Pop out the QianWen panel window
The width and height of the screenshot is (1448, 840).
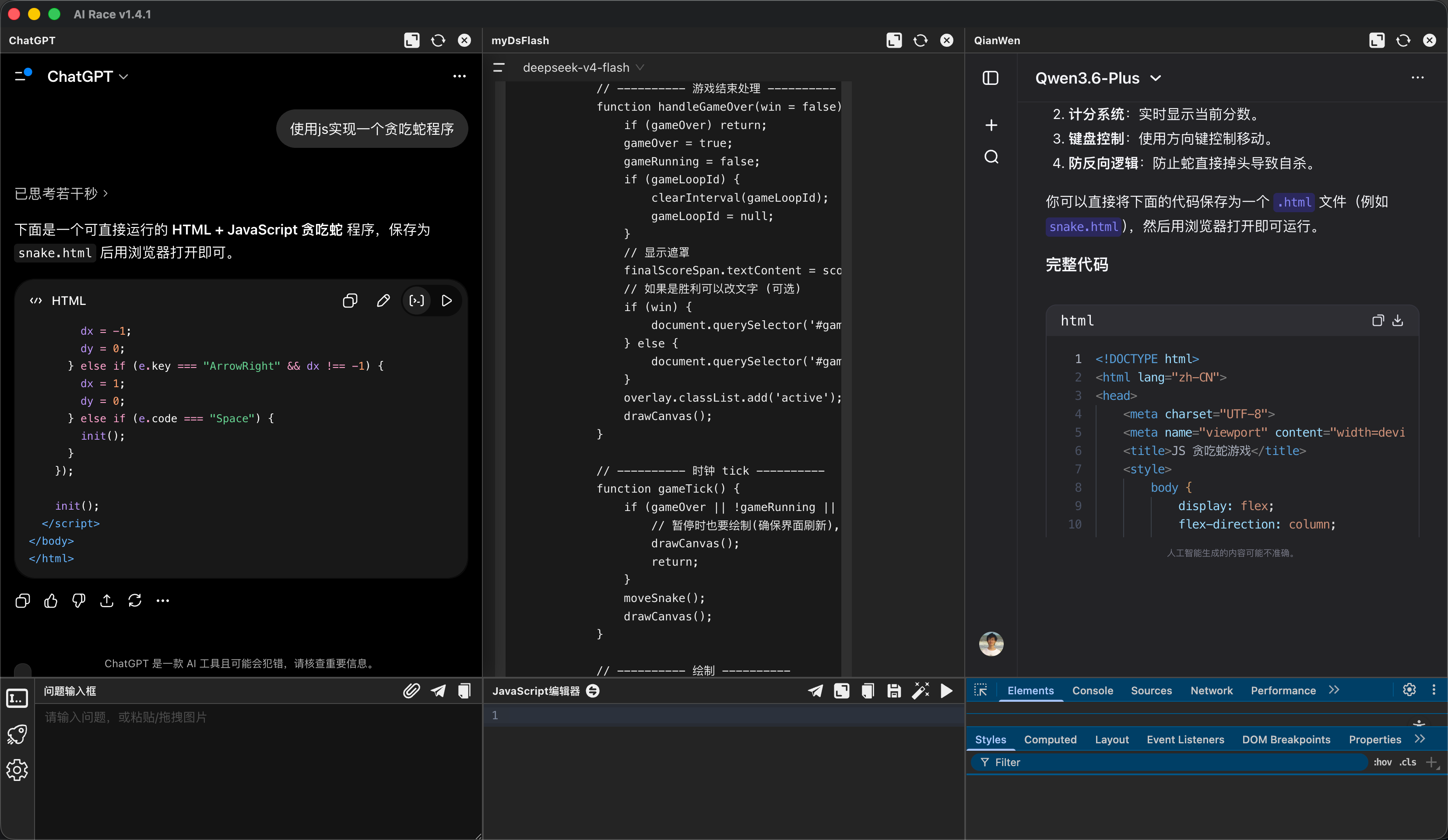[1377, 40]
